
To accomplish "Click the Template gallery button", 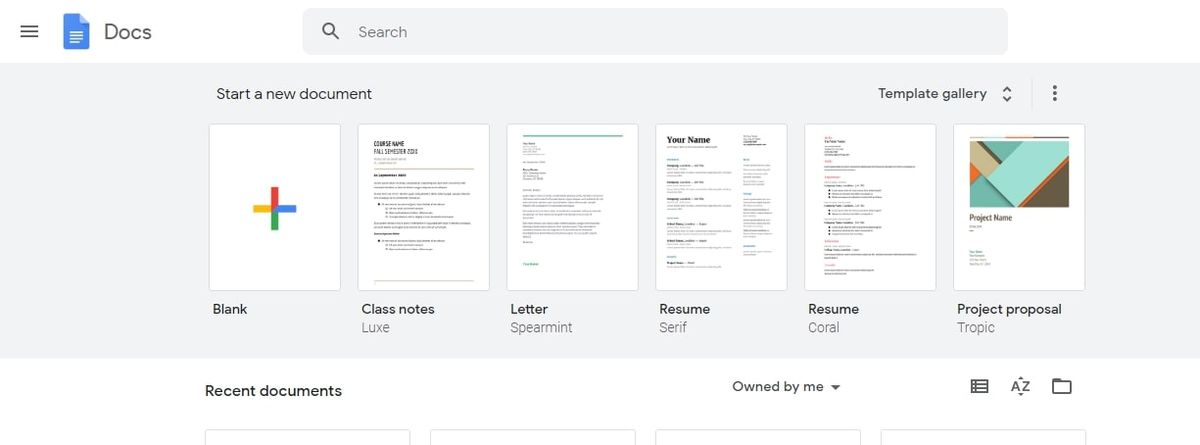I will (945, 94).
